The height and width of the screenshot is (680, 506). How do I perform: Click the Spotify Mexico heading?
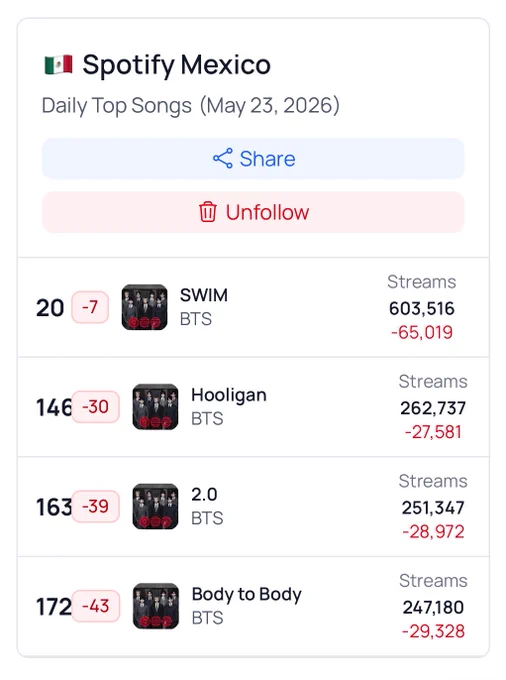coord(176,65)
